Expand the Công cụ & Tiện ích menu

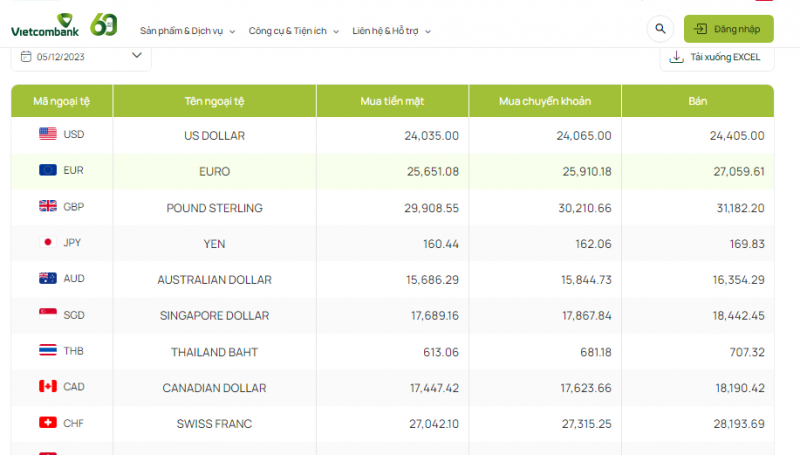(x=293, y=31)
